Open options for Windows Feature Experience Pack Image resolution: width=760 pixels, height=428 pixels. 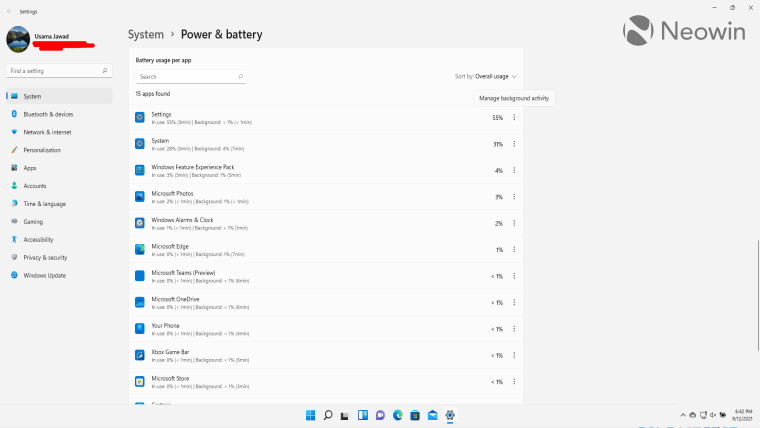point(514,170)
